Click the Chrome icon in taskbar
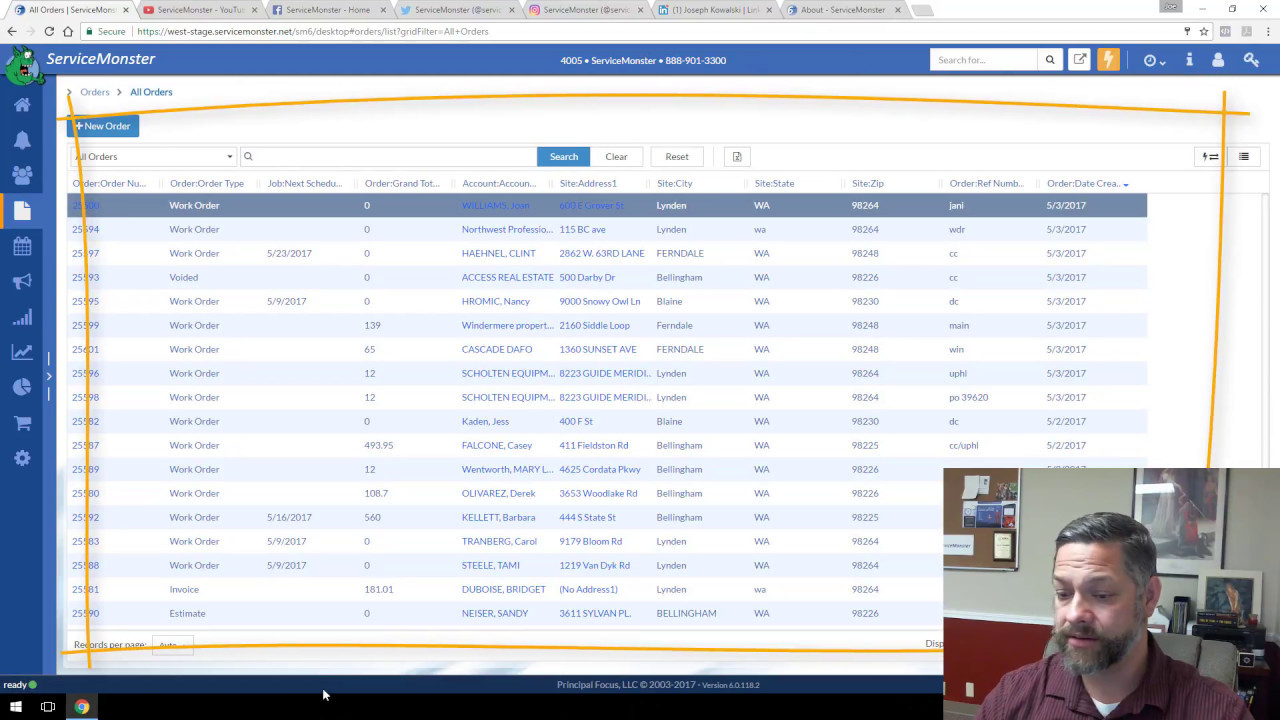This screenshot has height=720, width=1280. pyautogui.click(x=82, y=707)
